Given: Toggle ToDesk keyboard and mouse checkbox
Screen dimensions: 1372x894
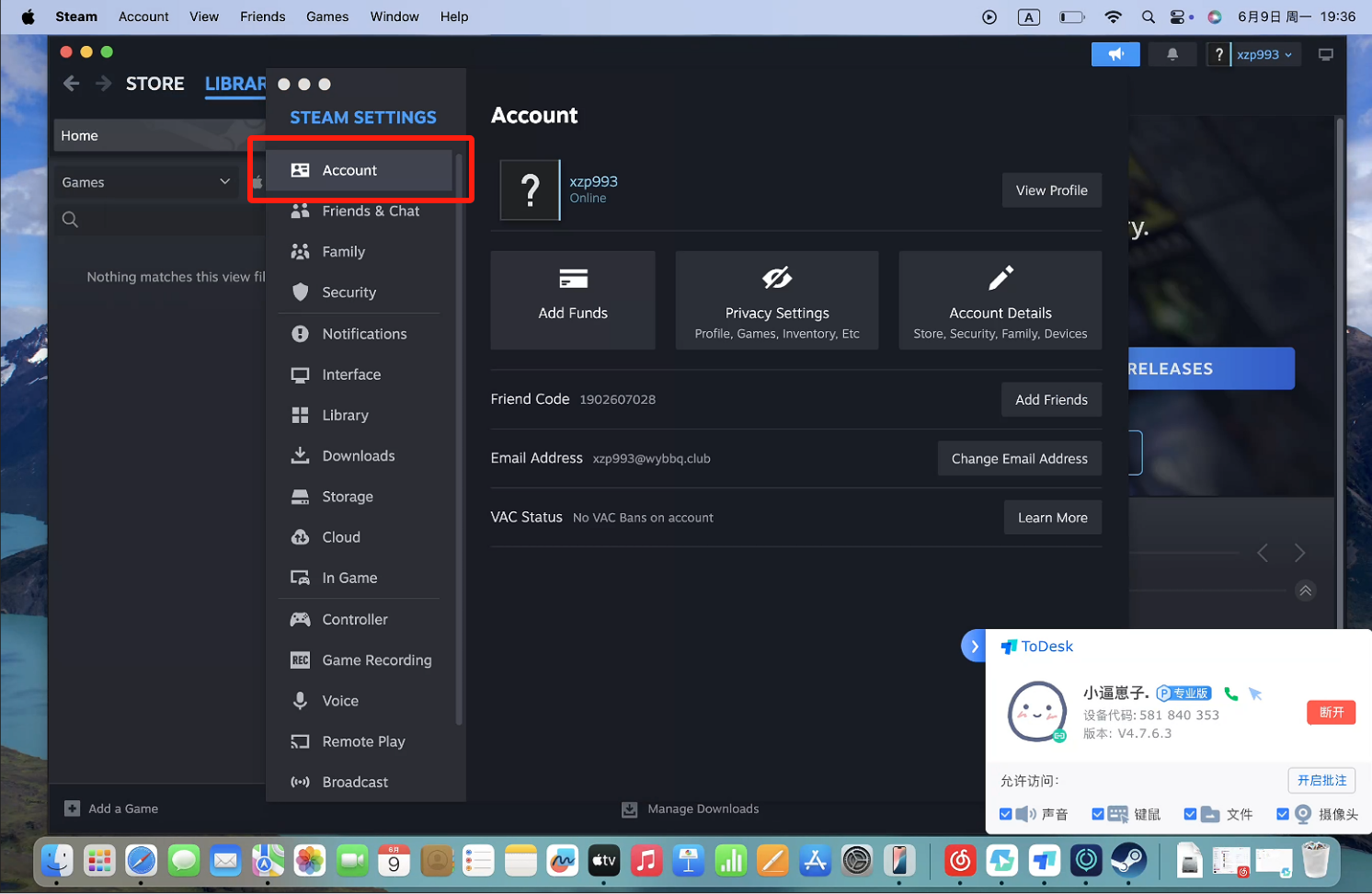Looking at the screenshot, I should [1098, 814].
